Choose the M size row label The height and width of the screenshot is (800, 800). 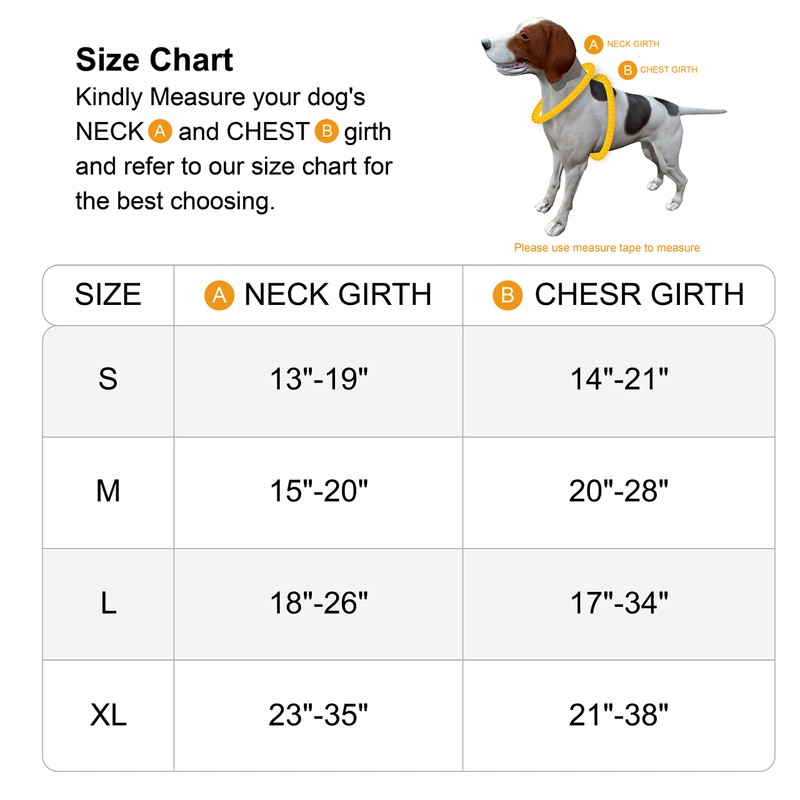(x=108, y=491)
